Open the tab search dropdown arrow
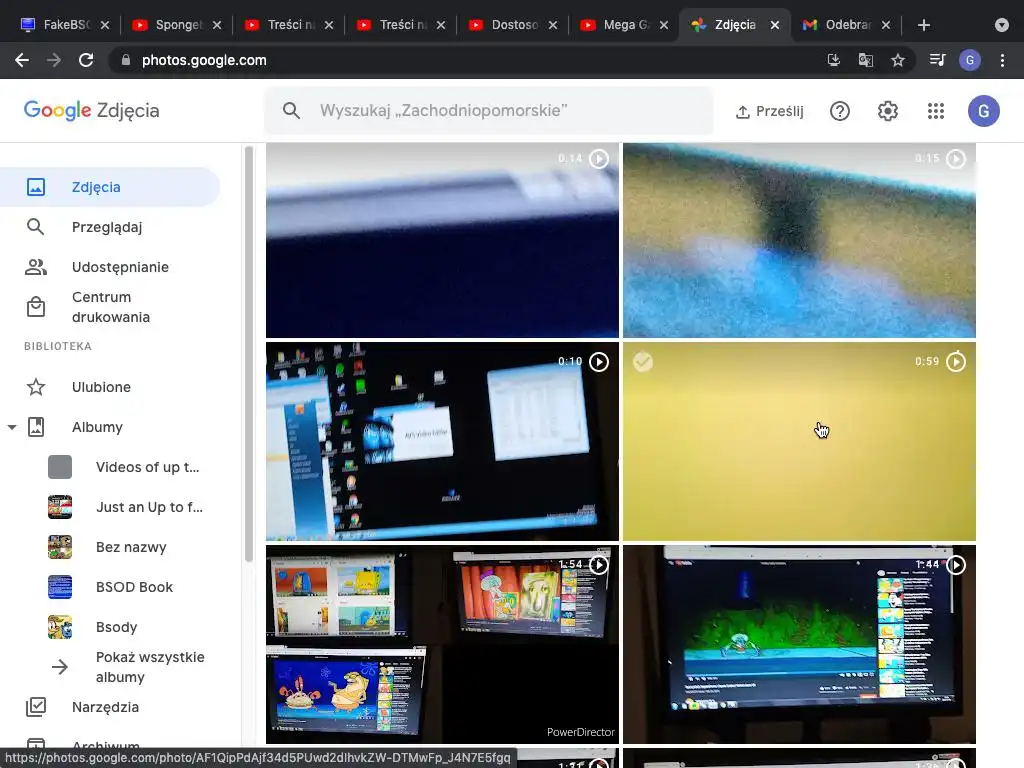This screenshot has height=768, width=1024. pyautogui.click(x=1002, y=25)
